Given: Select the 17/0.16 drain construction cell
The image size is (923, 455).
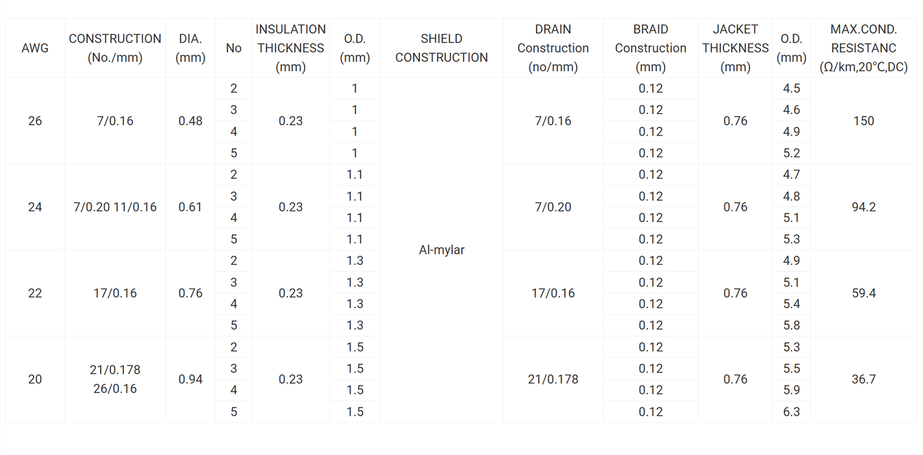Looking at the screenshot, I should point(553,293).
